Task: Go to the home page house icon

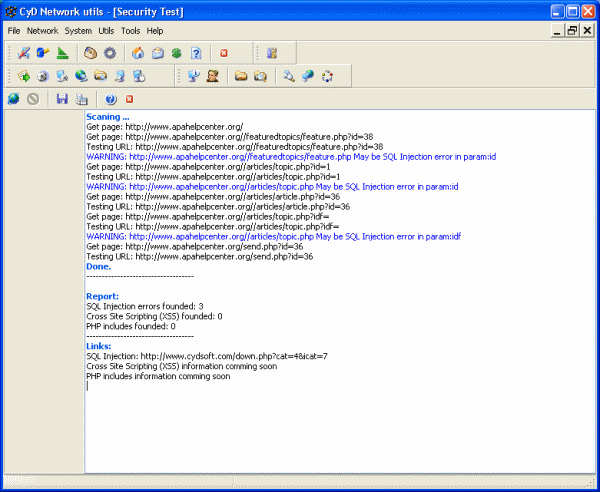Action: (138, 53)
